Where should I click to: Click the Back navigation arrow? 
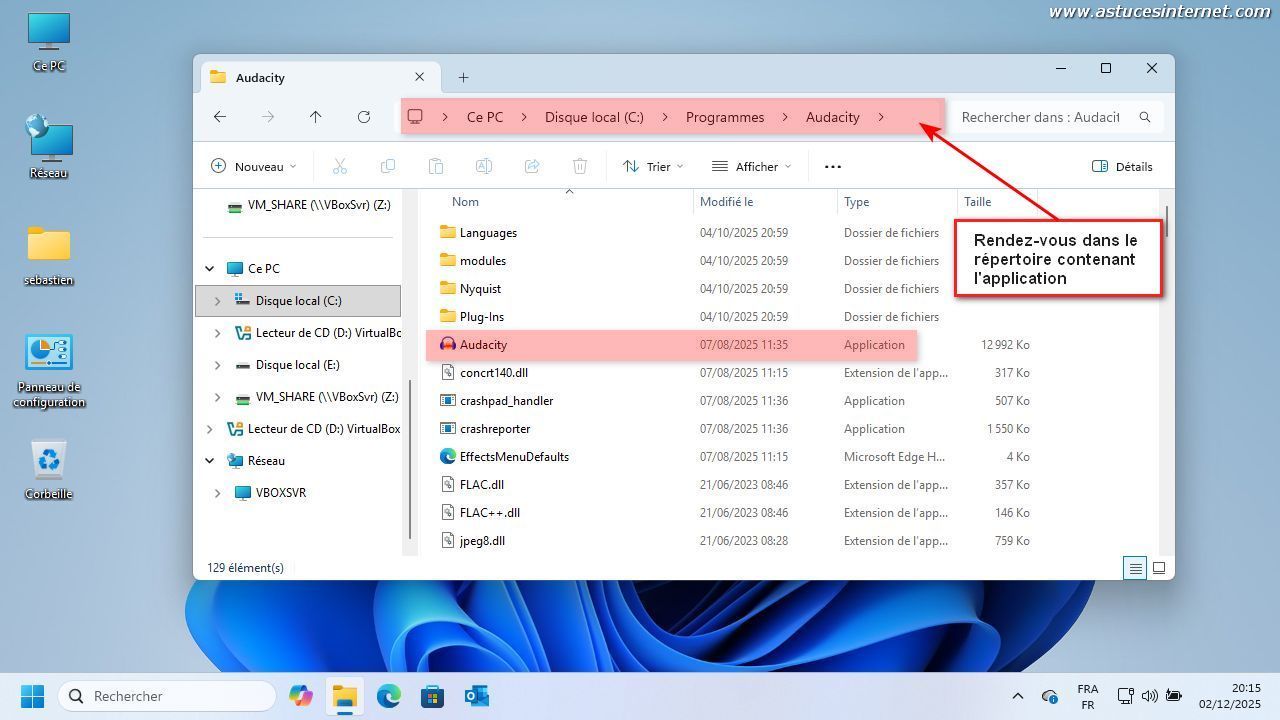pos(220,117)
